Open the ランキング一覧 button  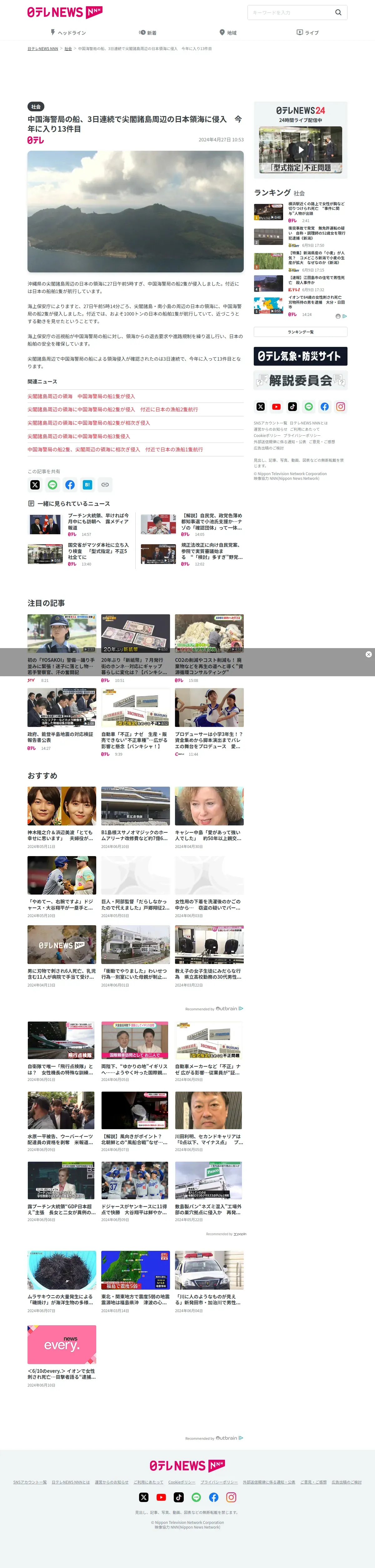point(301,332)
